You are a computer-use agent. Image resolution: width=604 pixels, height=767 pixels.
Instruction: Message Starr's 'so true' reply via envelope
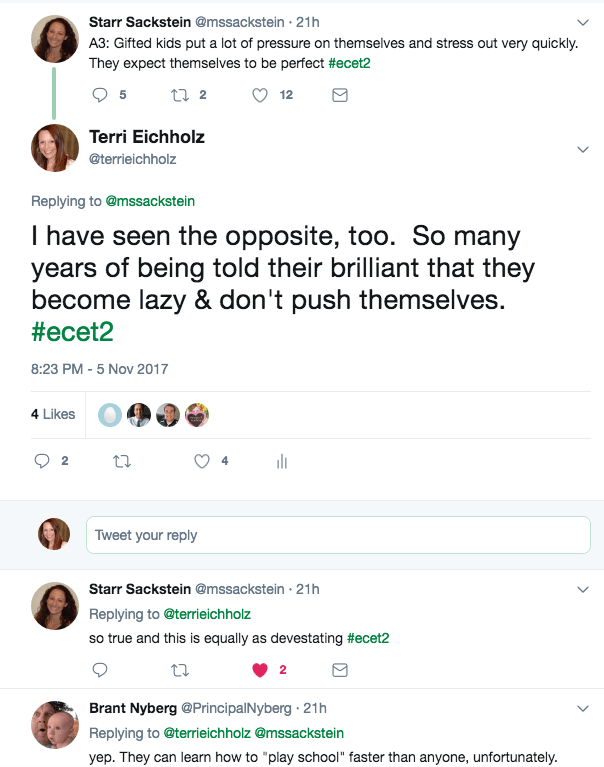tap(339, 669)
